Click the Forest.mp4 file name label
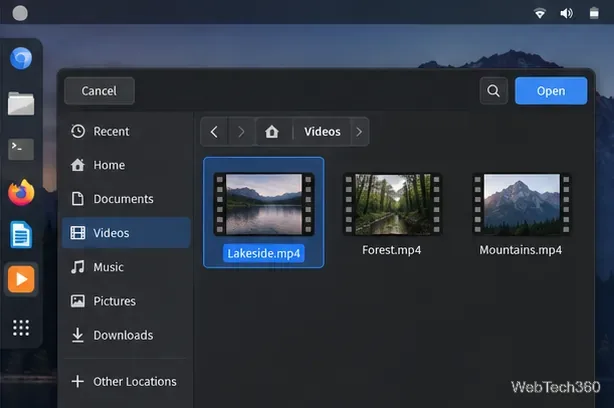Viewport: 614px width, 408px height. click(x=392, y=250)
